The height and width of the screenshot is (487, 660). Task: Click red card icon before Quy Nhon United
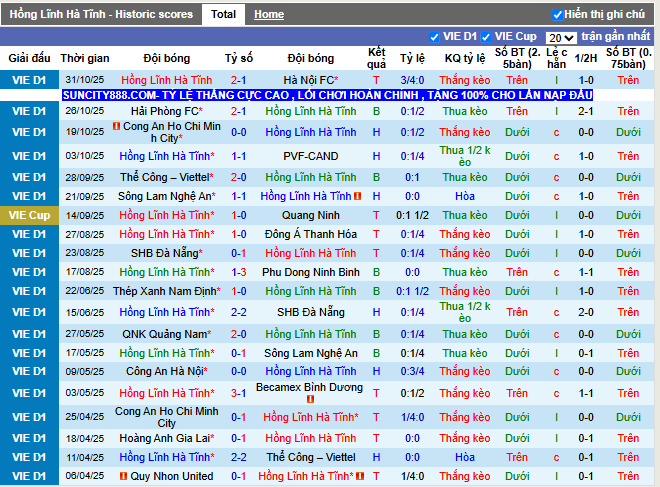point(123,476)
